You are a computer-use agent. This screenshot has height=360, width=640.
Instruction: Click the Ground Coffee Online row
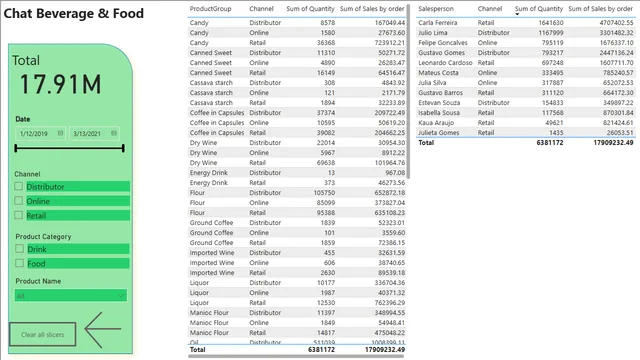(x=297, y=233)
